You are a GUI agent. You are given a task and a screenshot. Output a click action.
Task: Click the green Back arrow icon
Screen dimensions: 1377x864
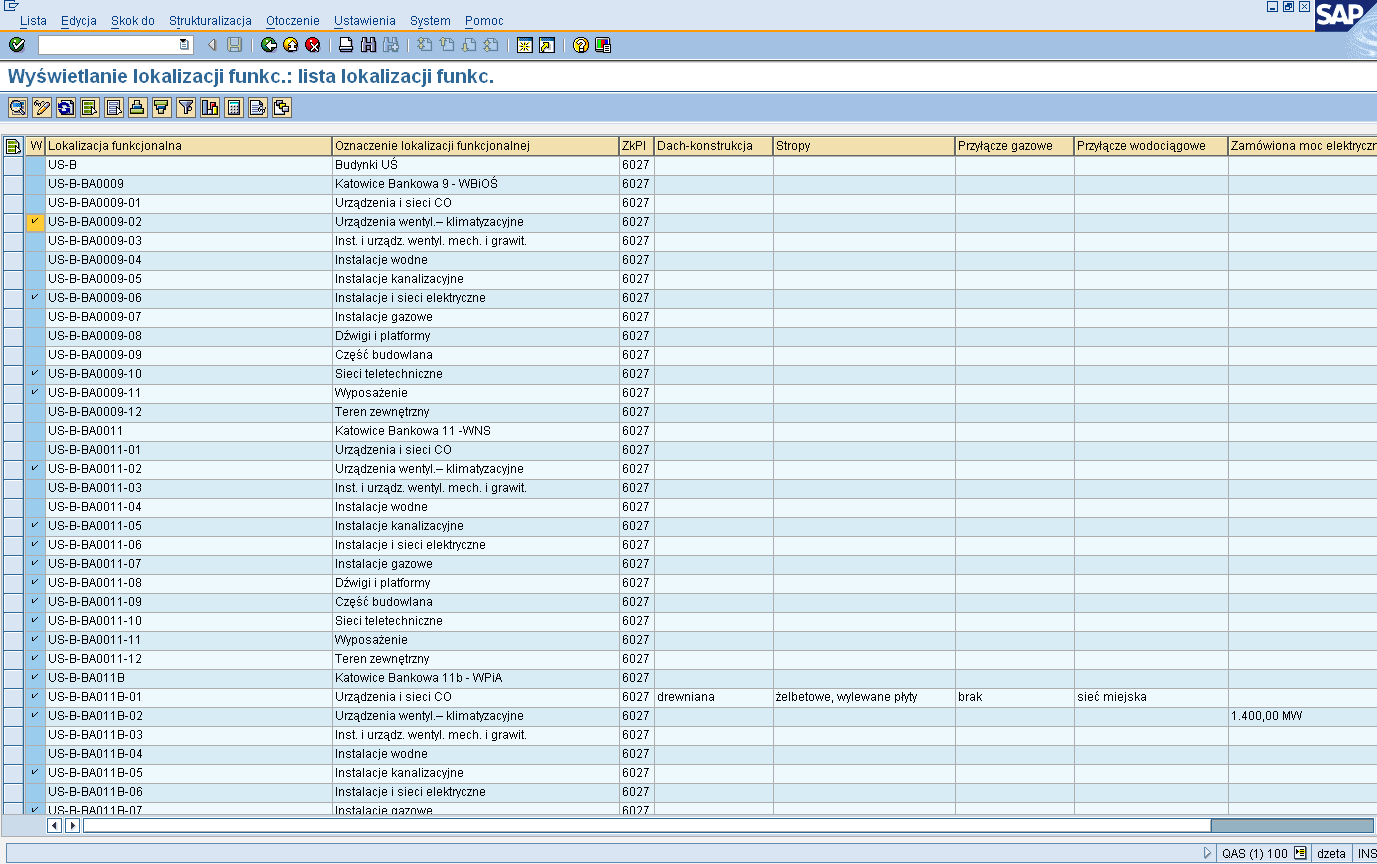(x=268, y=45)
